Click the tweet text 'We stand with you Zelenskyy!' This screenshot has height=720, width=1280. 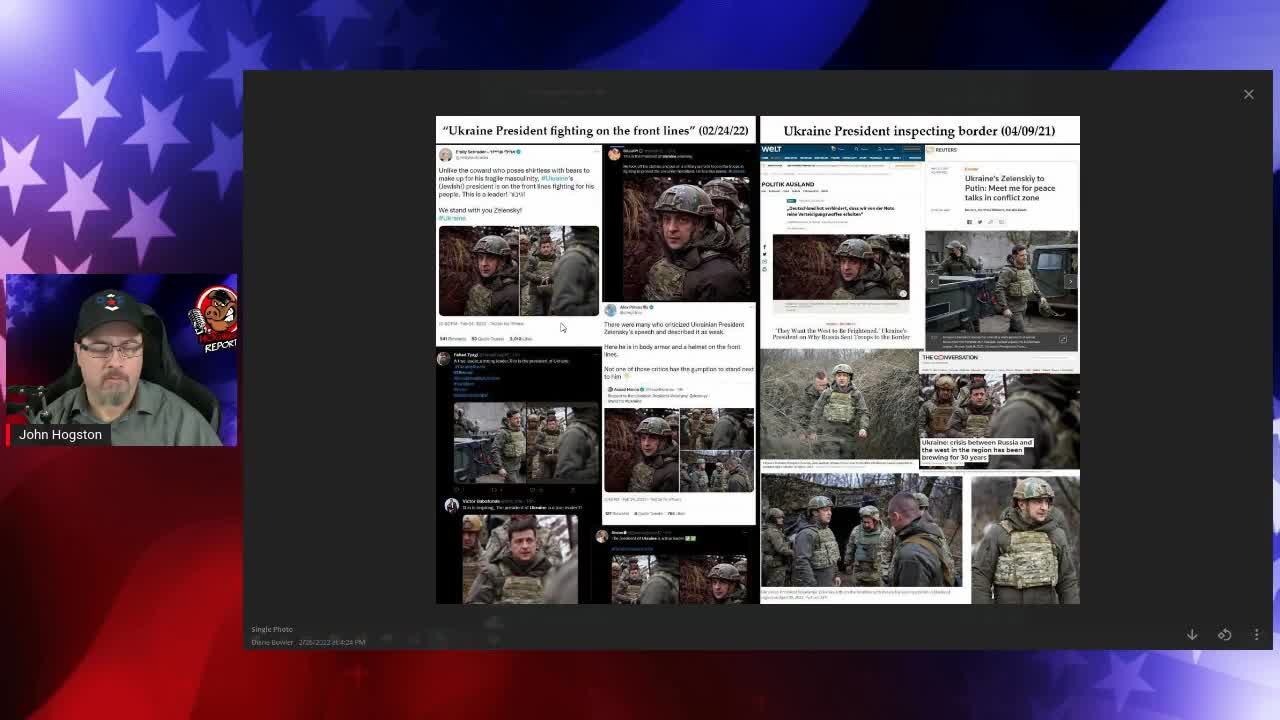(x=480, y=210)
